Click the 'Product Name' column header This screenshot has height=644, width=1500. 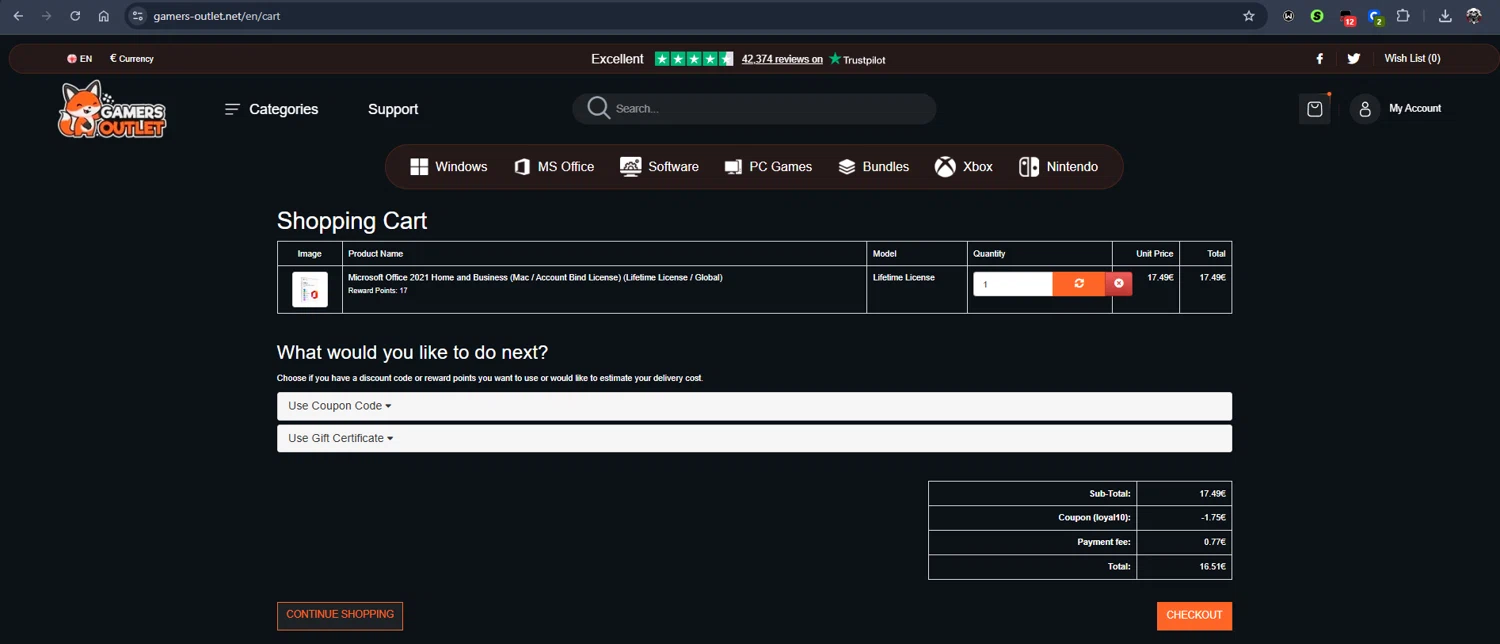point(376,254)
